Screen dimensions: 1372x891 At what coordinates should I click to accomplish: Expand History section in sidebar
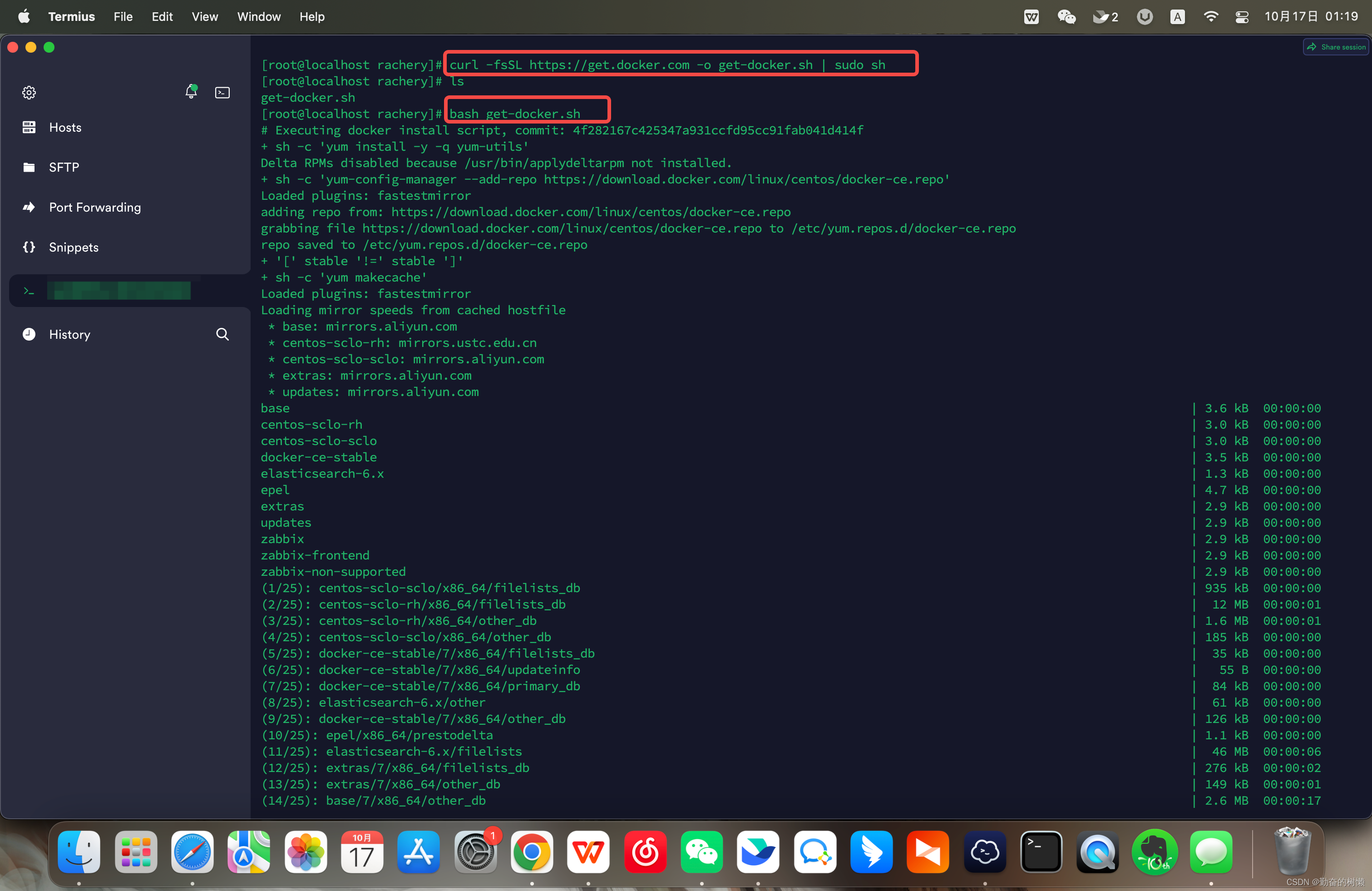70,334
